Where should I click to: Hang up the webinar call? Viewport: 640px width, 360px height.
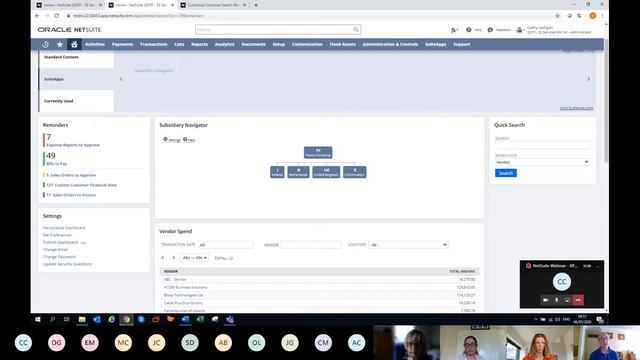[578, 300]
